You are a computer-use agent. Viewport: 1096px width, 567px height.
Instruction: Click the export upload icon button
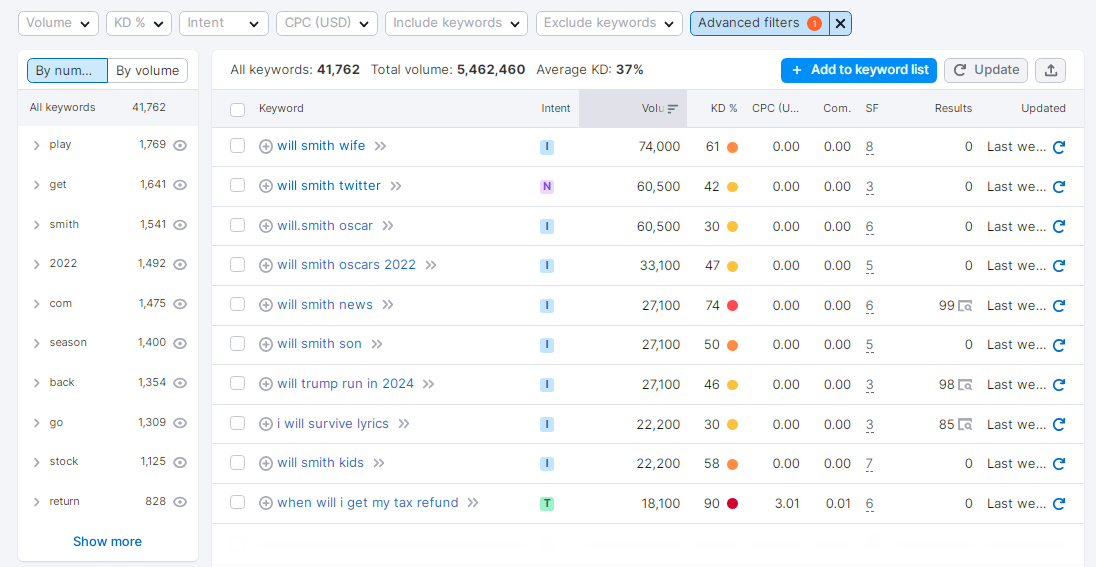(x=1051, y=70)
